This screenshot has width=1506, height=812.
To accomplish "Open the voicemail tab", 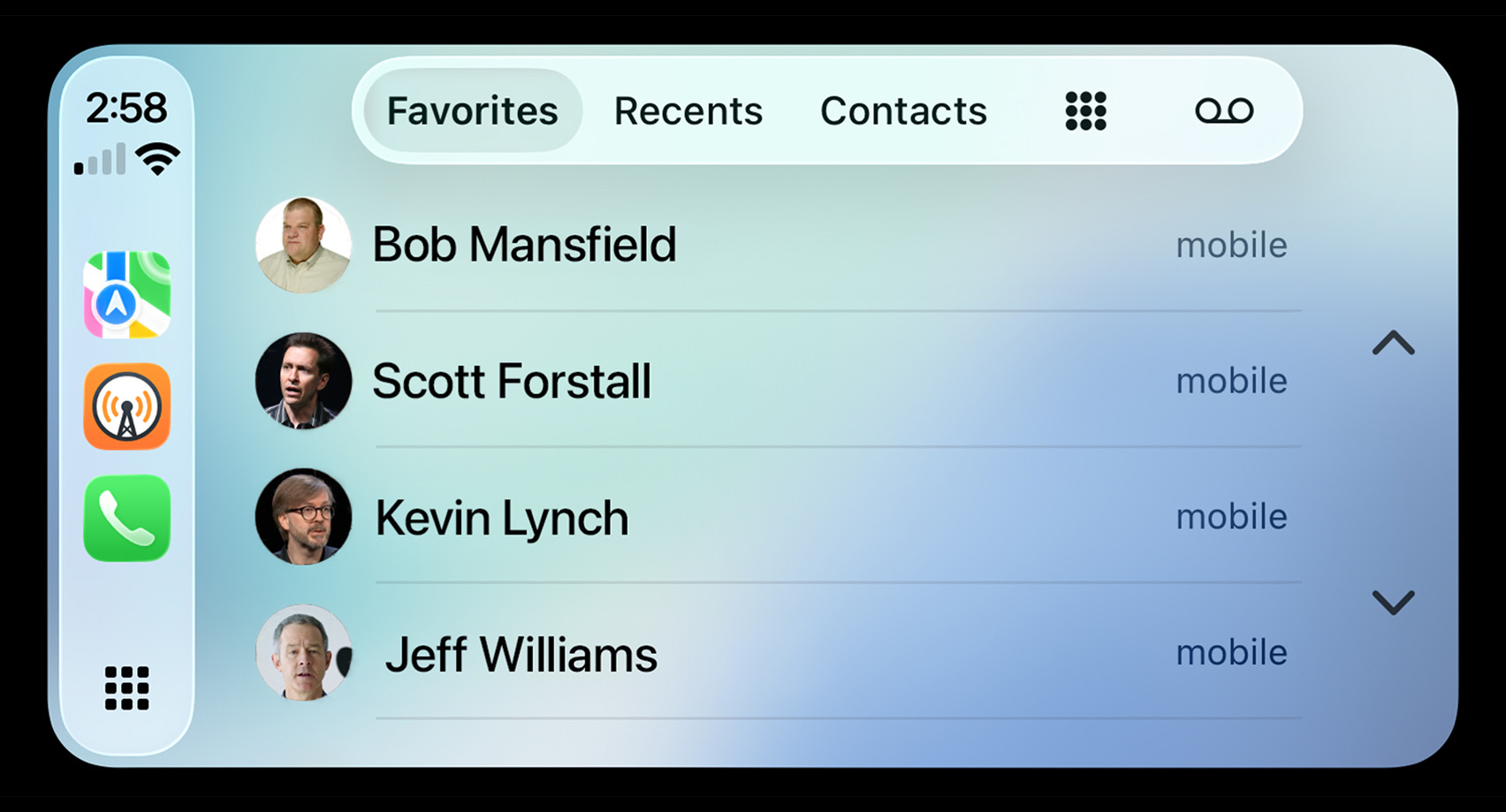I will click(1224, 111).
